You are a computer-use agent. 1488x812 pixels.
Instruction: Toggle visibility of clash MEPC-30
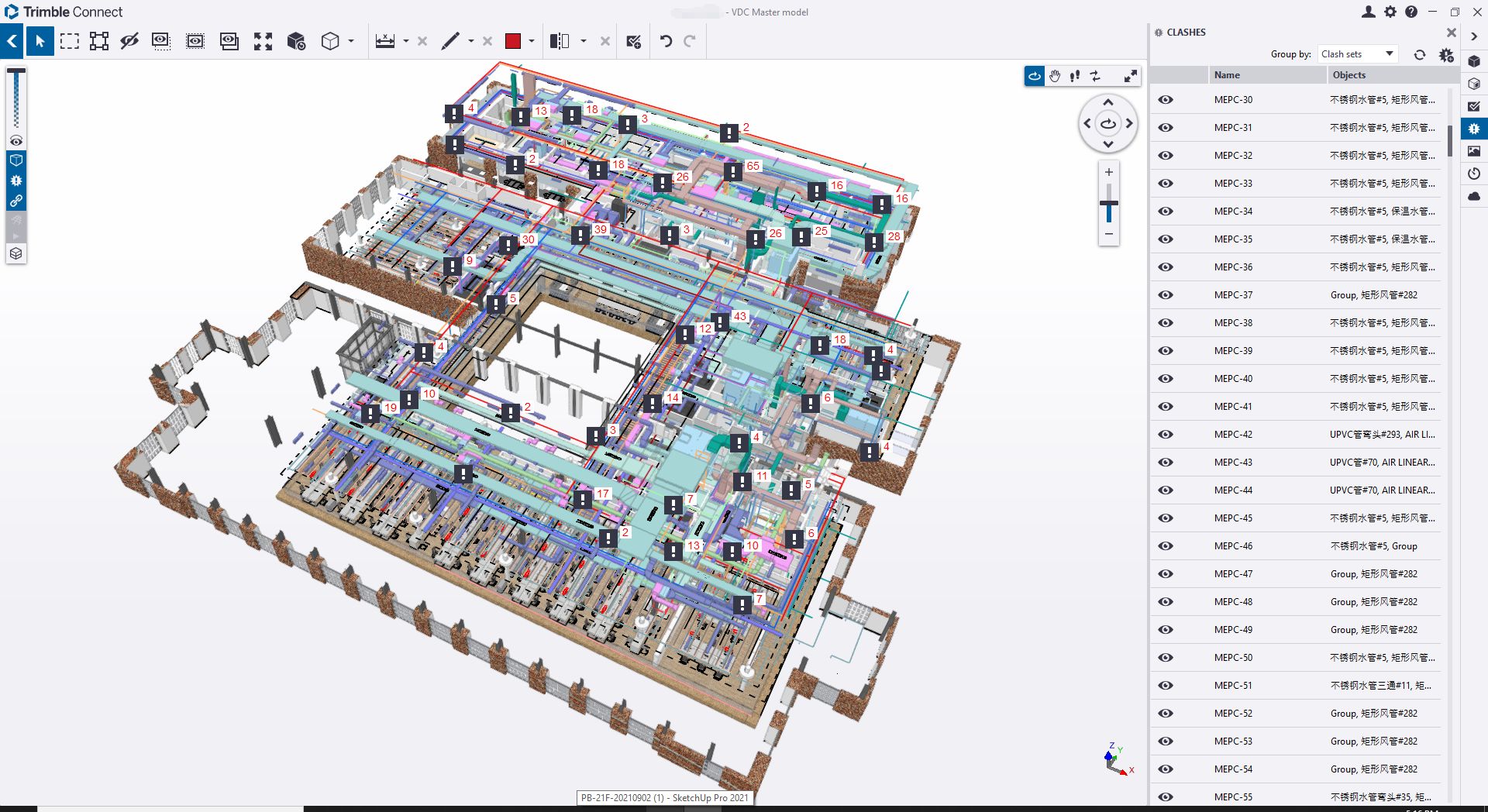tap(1166, 100)
